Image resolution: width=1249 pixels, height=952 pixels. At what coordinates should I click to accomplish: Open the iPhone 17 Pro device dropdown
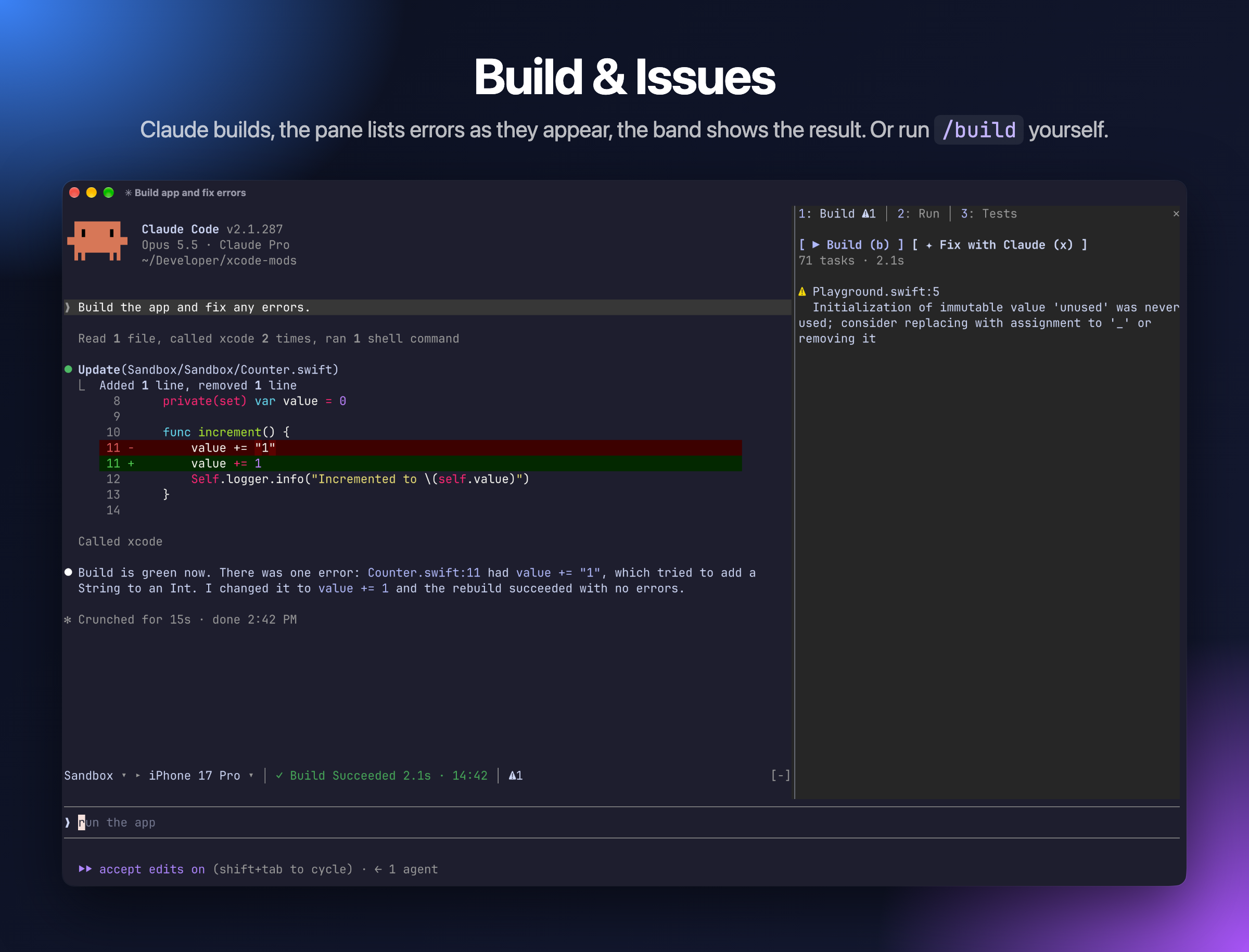coord(201,775)
